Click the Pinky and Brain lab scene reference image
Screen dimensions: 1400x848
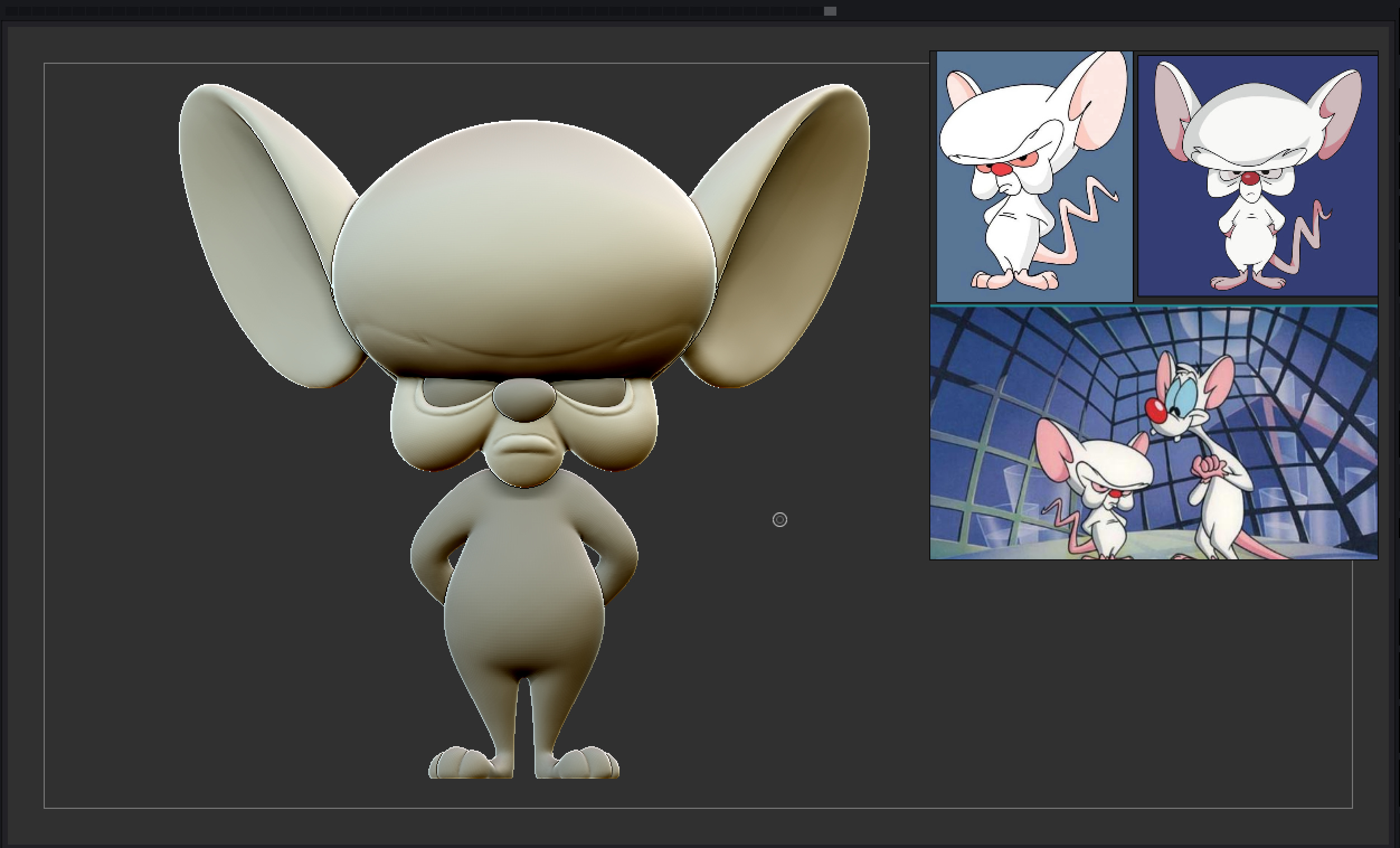(1153, 433)
